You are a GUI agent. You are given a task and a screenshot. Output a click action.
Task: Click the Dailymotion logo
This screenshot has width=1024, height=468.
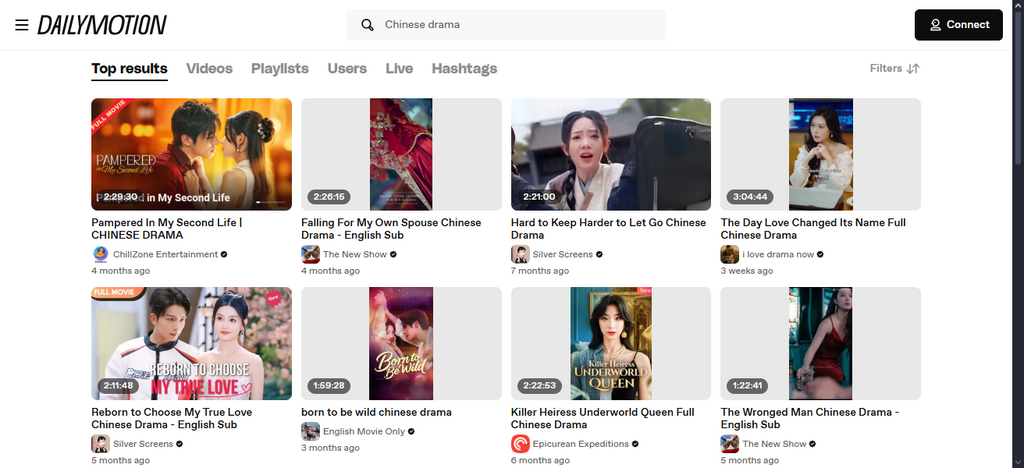coord(102,25)
